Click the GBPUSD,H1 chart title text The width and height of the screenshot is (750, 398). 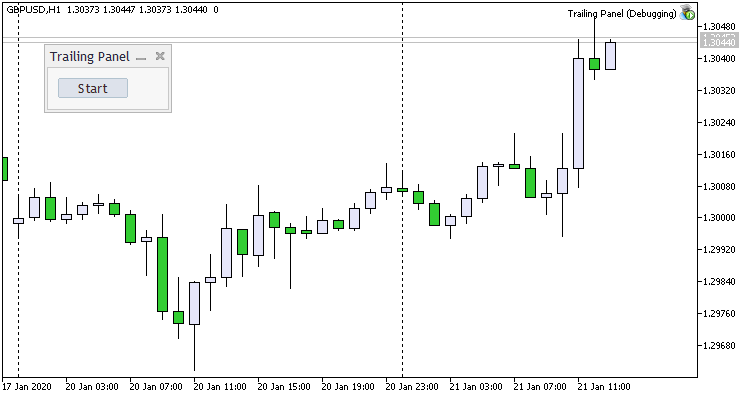coord(33,10)
